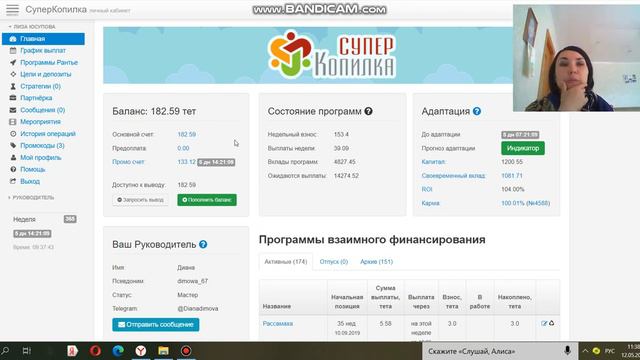Image resolution: width=640 pixels, height=360 pixels.
Task: Click the Промо счет link
Action: pos(128,162)
